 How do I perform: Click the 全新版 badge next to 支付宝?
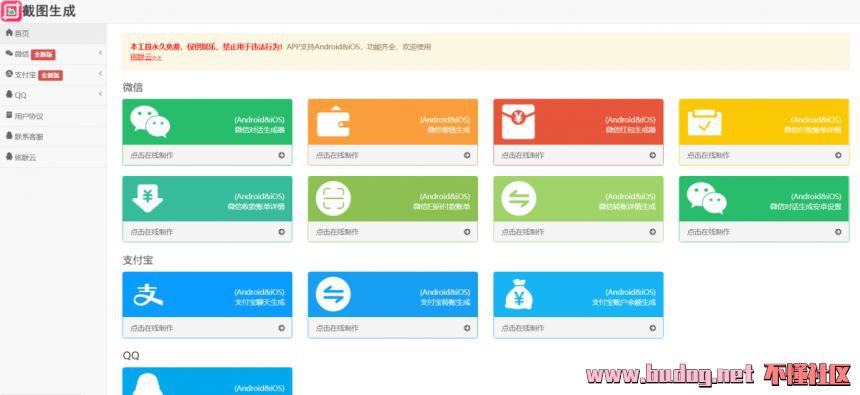[50, 75]
